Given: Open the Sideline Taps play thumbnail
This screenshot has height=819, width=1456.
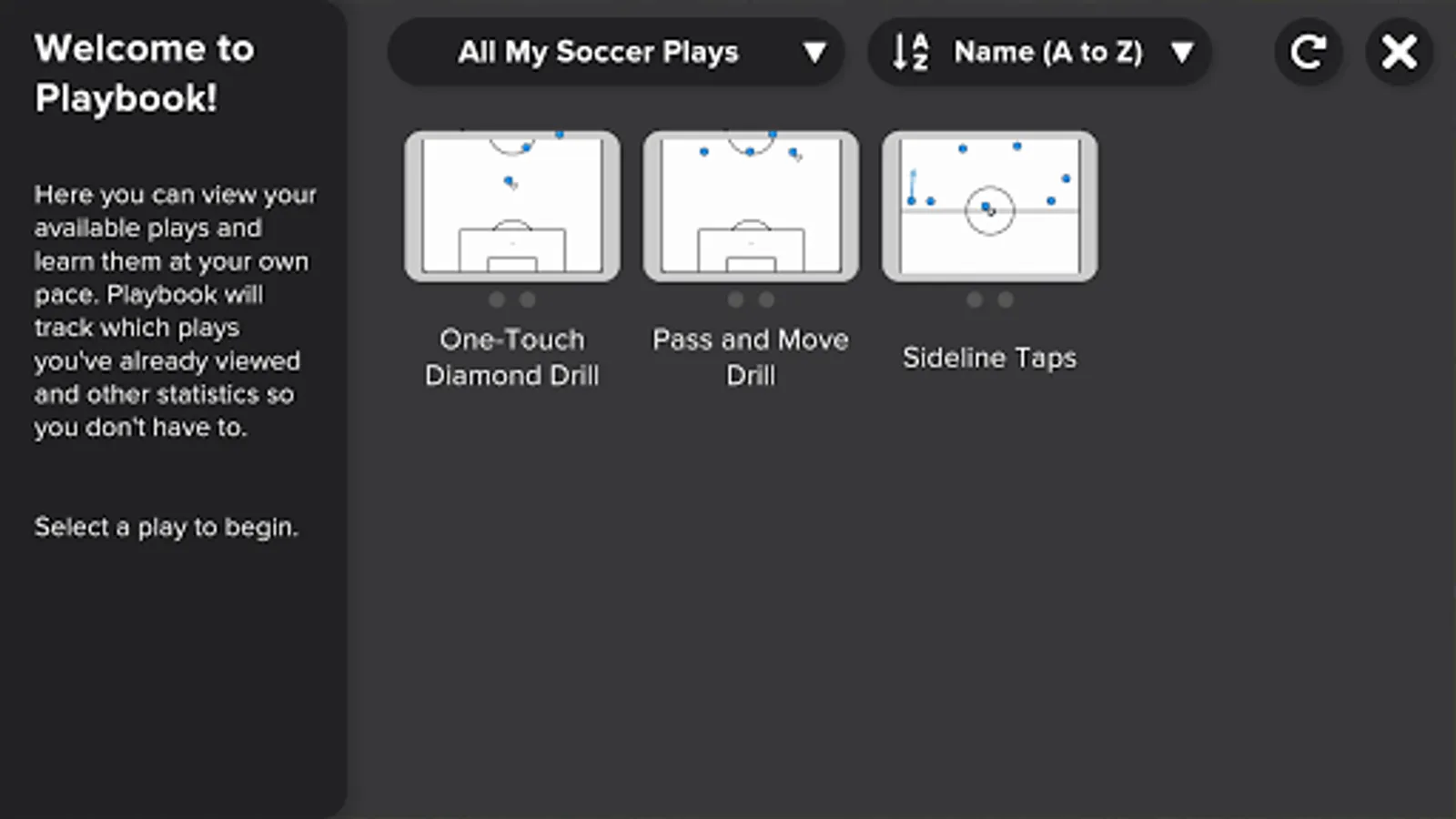Looking at the screenshot, I should coord(989,206).
